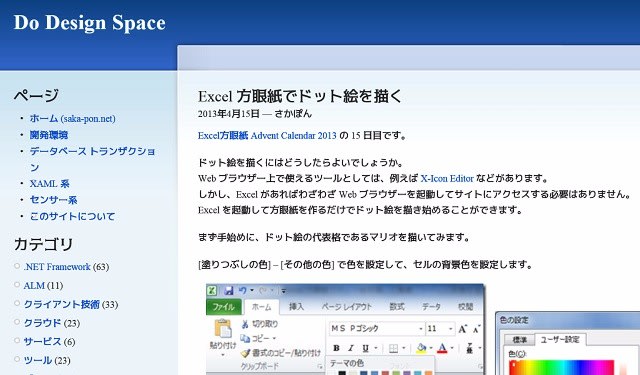
Task: Select the 校閲 ribbon tab
Action: point(465,306)
